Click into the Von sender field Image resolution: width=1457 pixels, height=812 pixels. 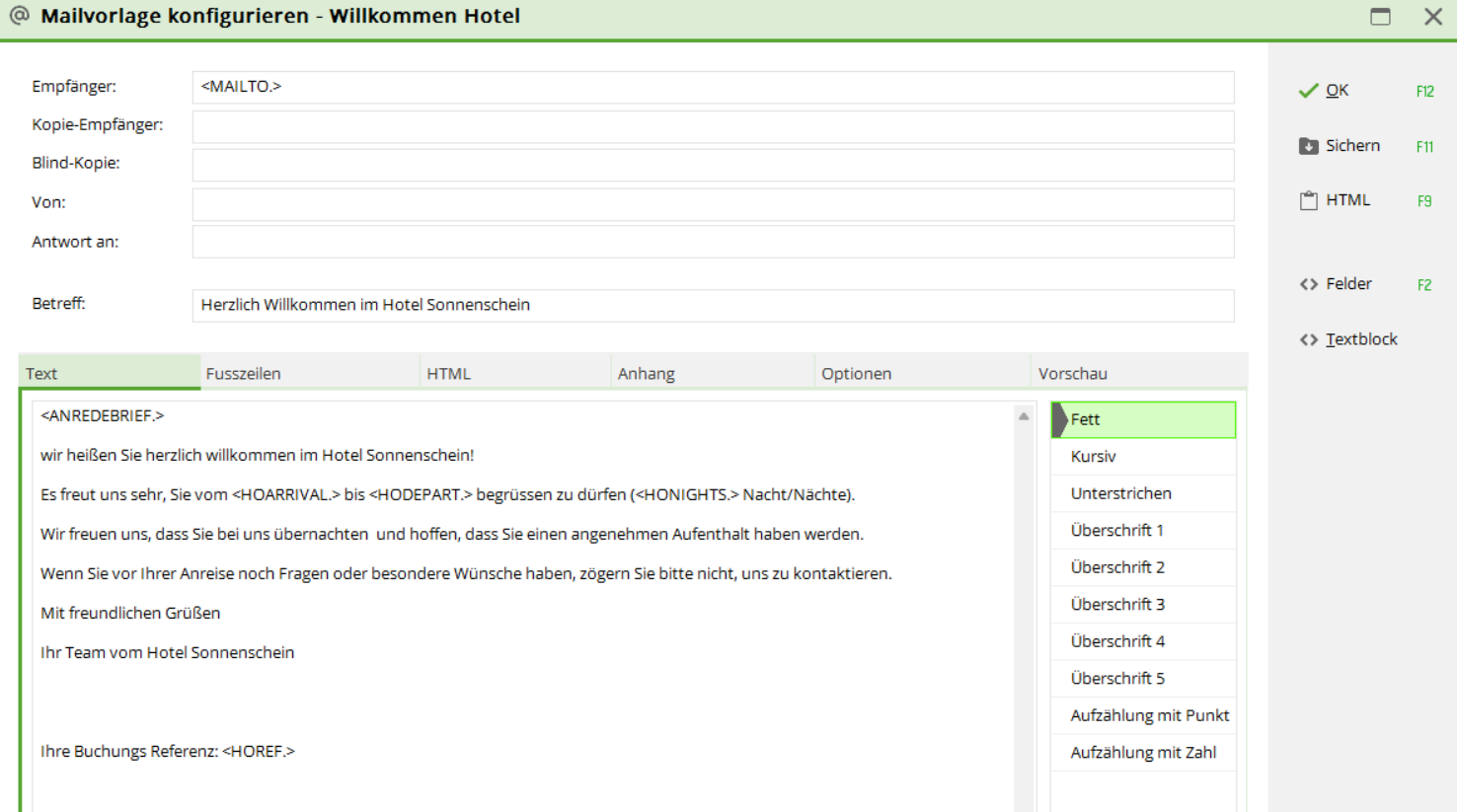tap(712, 203)
